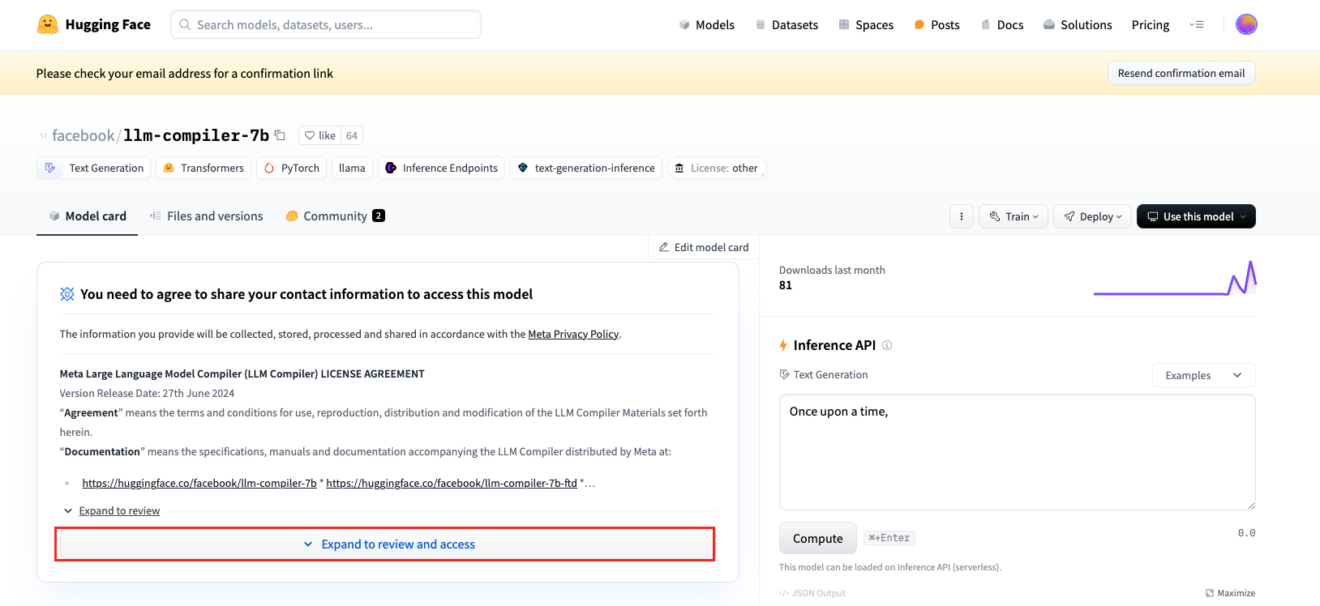The width and height of the screenshot is (1320, 606).
Task: Open huggingface.co/facebook/llm-compiler-7b link
Action: [x=199, y=483]
